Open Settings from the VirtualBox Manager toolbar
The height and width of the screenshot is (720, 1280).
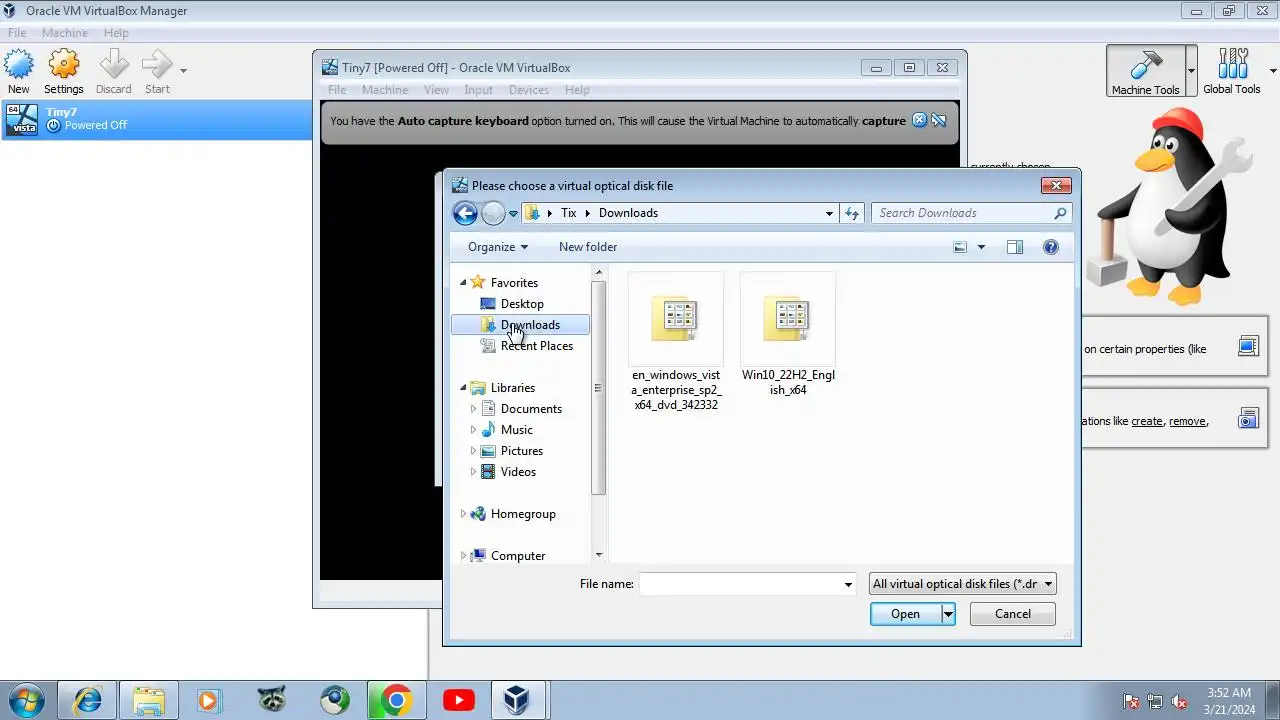click(x=64, y=65)
